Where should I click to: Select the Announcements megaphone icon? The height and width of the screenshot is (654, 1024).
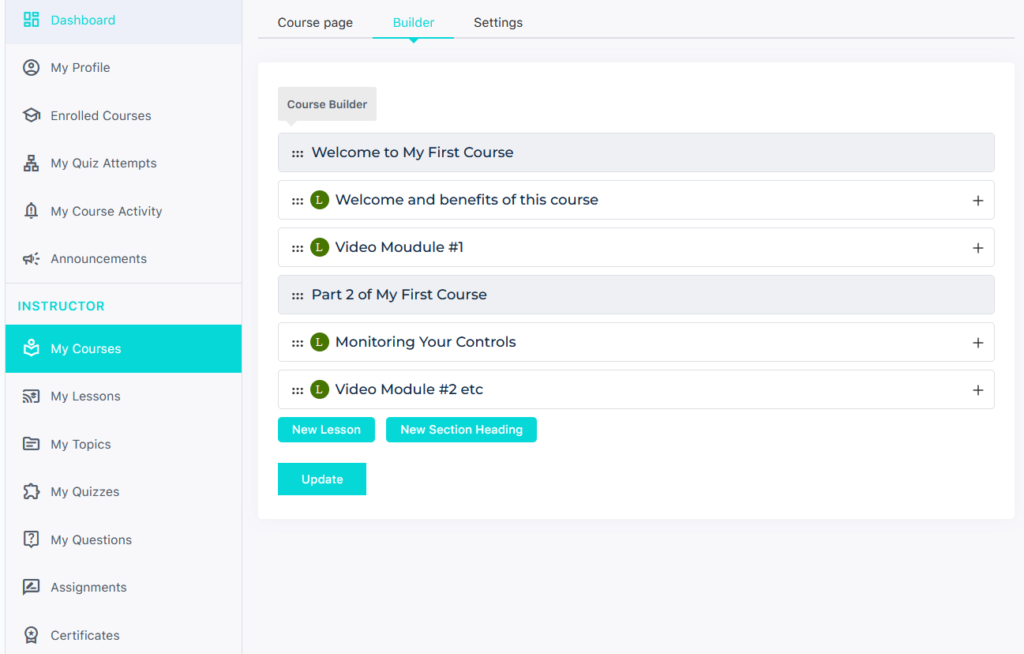pyautogui.click(x=30, y=258)
